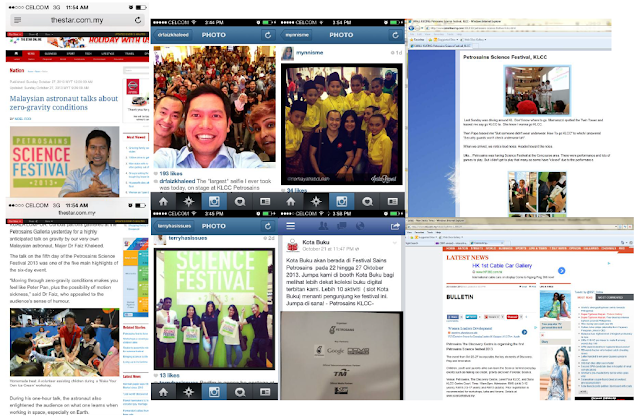Screen dimensions: 640x417
Task: Click the 'BULLETIN' article heading
Action: tap(460, 297)
